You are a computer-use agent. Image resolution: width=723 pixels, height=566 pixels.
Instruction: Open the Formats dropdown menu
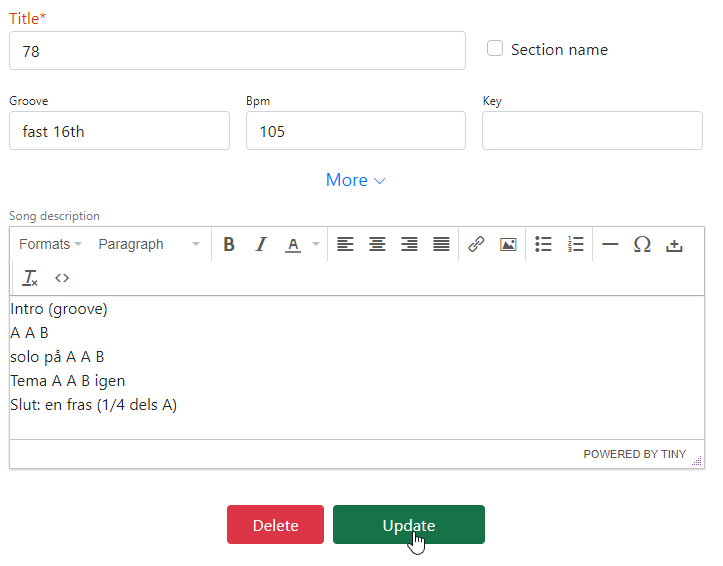[x=50, y=244]
